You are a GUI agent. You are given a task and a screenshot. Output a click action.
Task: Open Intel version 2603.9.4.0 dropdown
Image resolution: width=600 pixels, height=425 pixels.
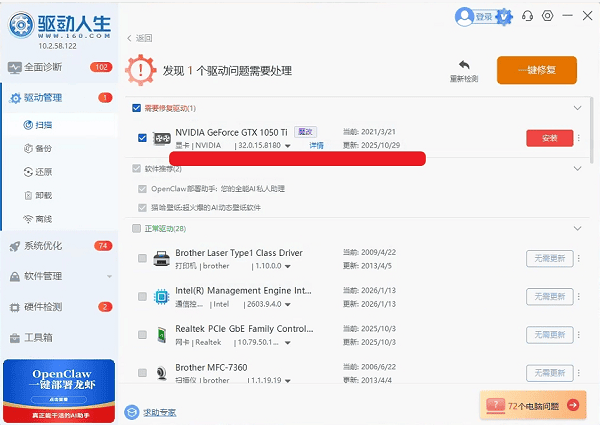pyautogui.click(x=288, y=305)
